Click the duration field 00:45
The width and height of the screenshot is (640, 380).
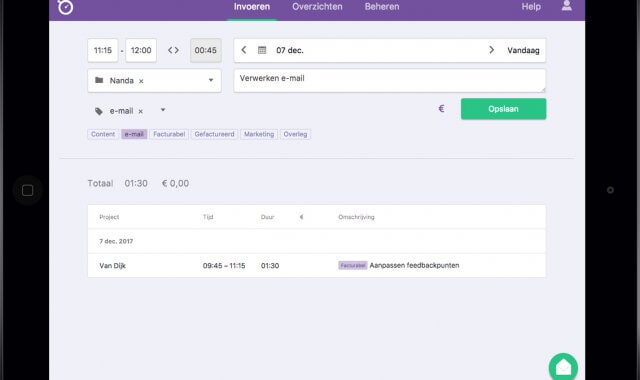tap(206, 50)
